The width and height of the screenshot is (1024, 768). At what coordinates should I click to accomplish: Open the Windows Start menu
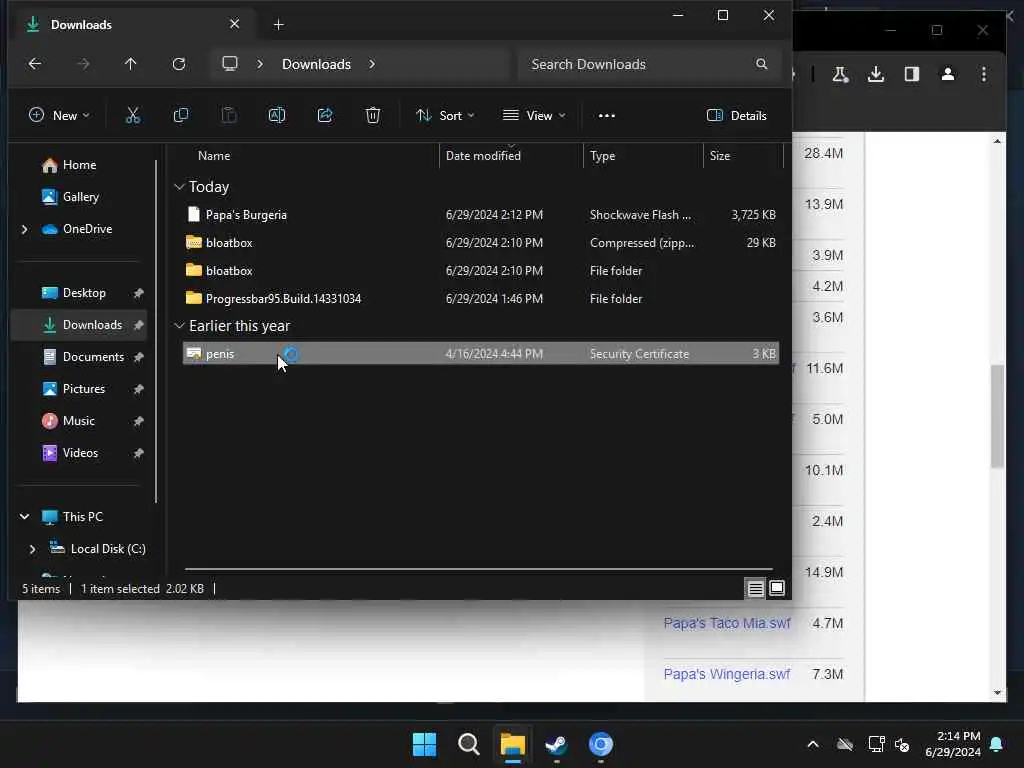[x=424, y=744]
